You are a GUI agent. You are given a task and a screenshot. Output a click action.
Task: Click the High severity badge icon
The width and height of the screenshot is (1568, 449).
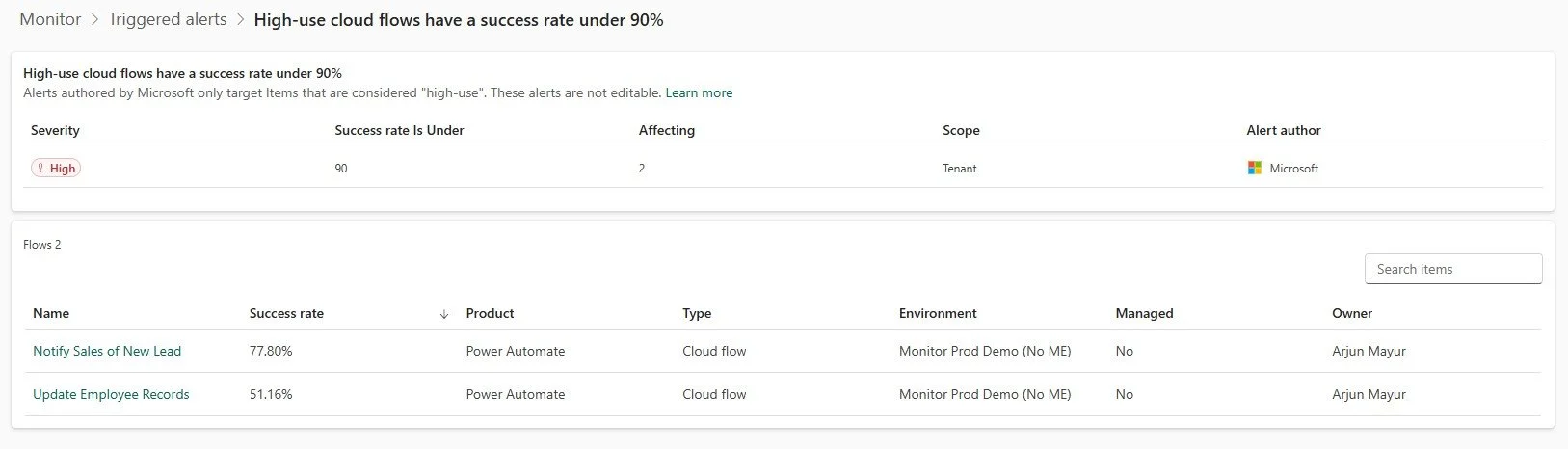pyautogui.click(x=40, y=168)
